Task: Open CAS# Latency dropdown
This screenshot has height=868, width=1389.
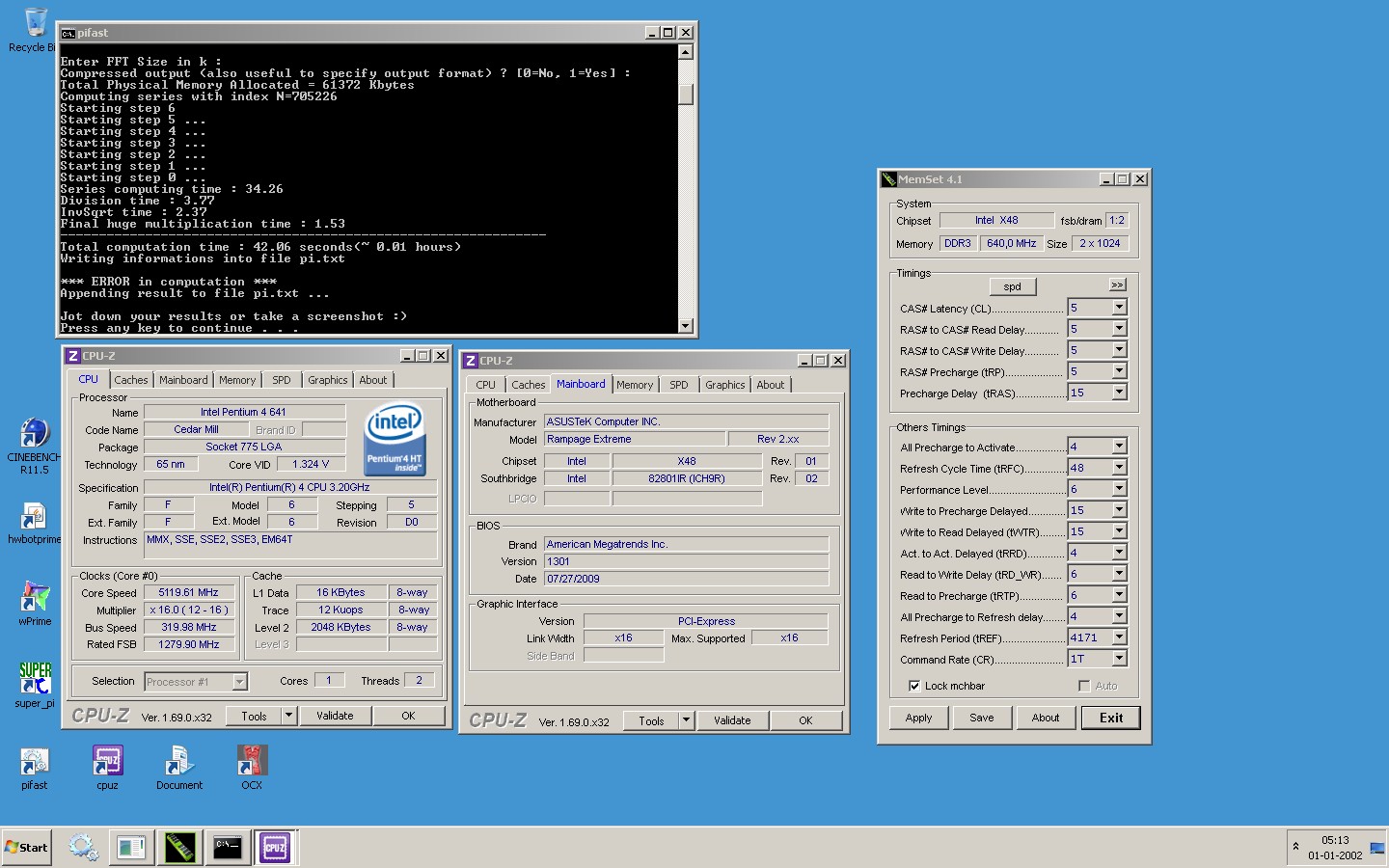Action: (x=1119, y=308)
